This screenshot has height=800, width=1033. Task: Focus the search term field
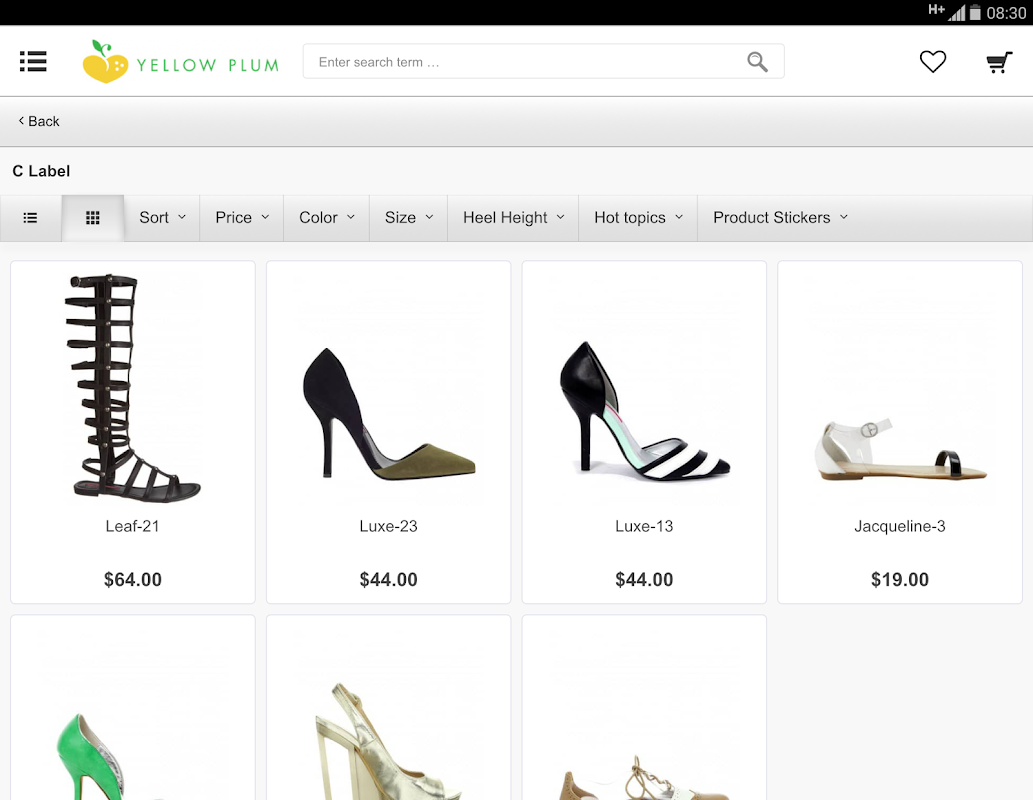(x=544, y=61)
